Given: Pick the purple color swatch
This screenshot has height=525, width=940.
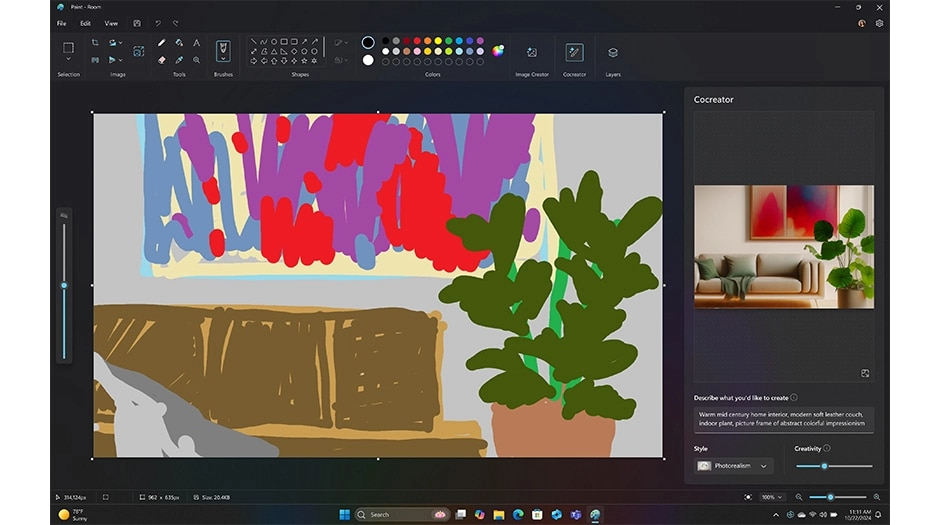Looking at the screenshot, I should pyautogui.click(x=480, y=41).
